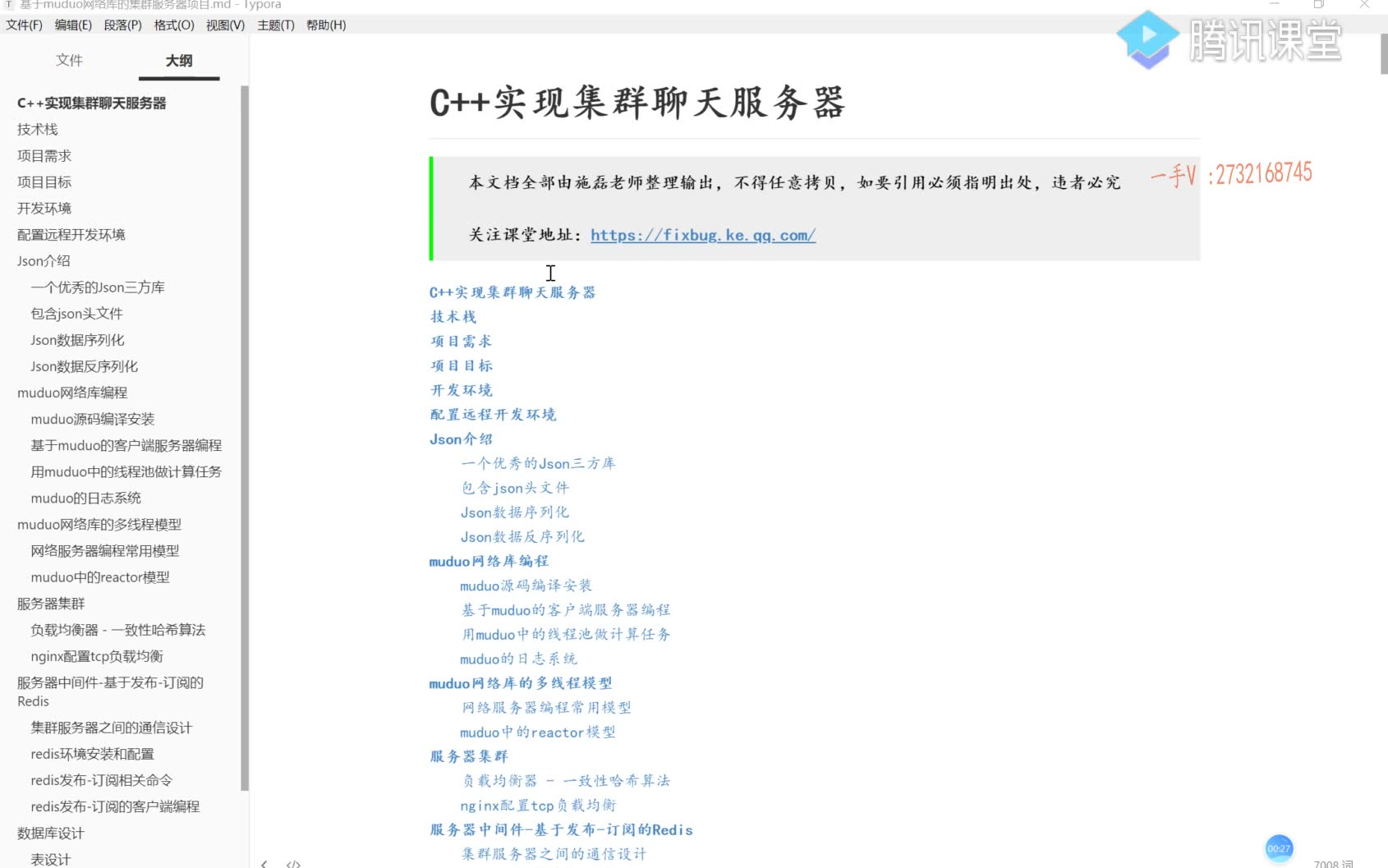Switch to source code mode icon
1388x868 pixels.
[x=293, y=863]
